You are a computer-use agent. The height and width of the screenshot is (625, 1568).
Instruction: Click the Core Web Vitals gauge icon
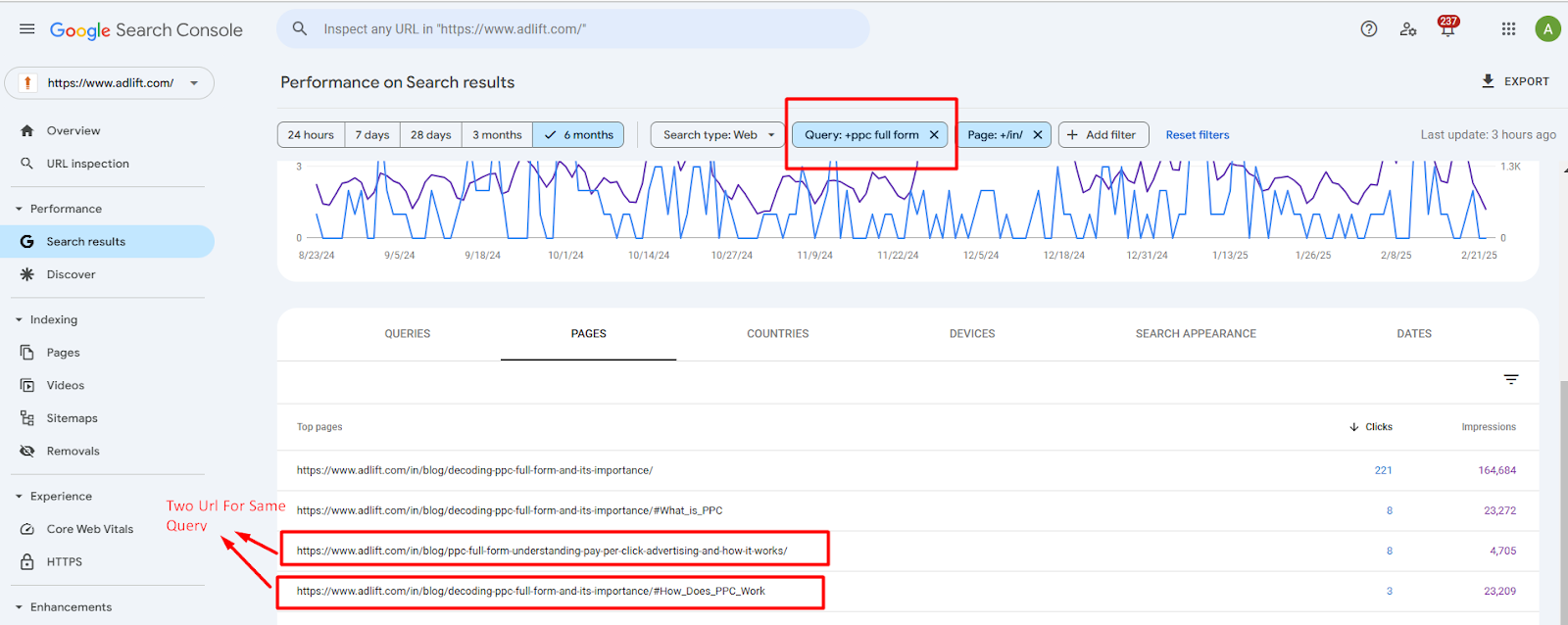click(26, 529)
